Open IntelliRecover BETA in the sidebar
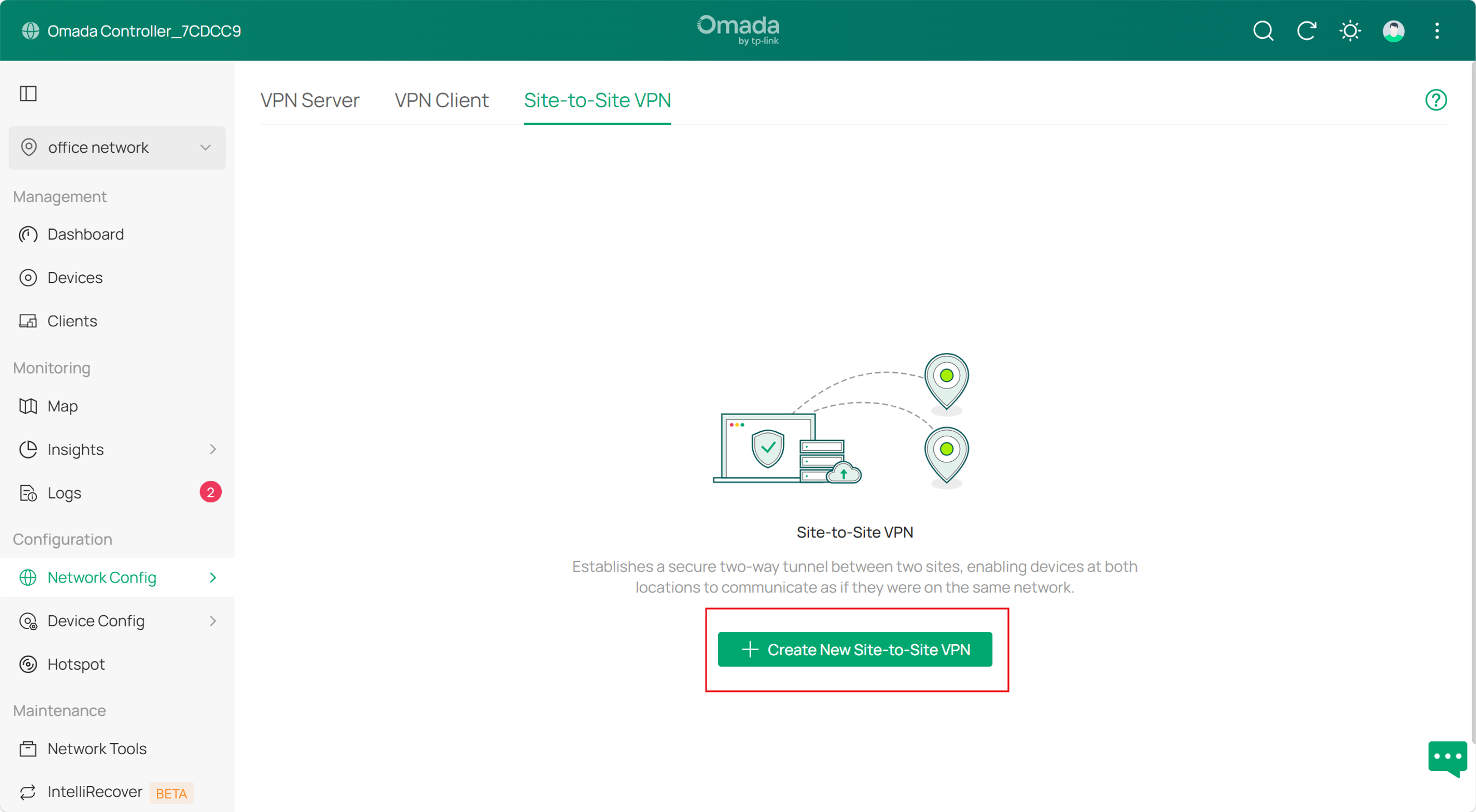The image size is (1476, 812). click(117, 793)
